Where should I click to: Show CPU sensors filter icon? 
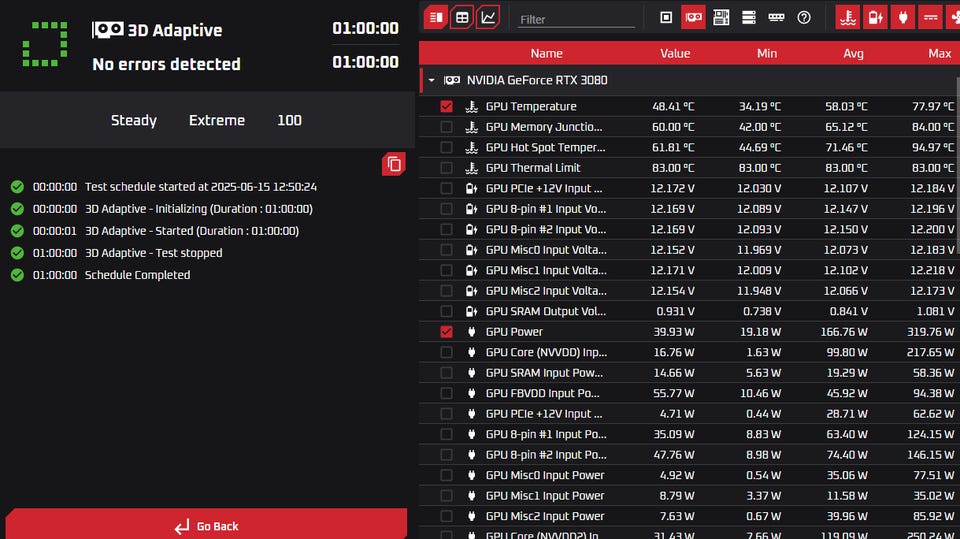(666, 17)
